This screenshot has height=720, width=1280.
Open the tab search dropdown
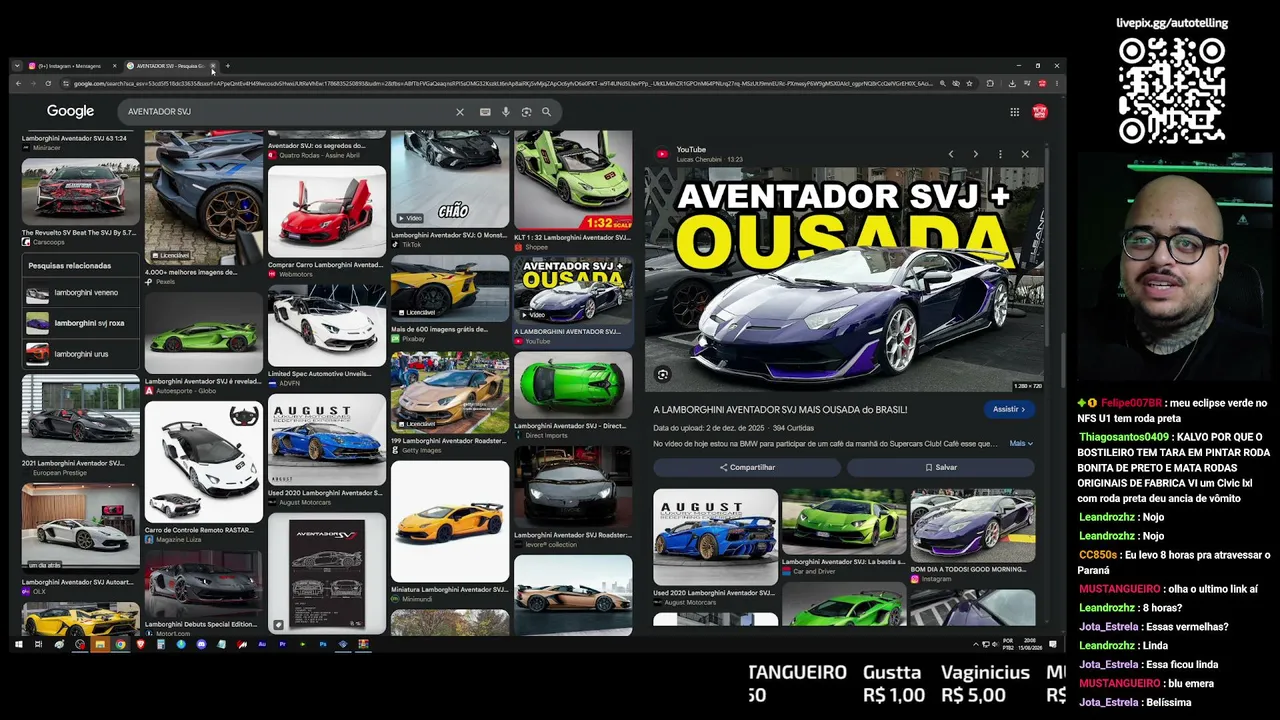coord(17,66)
